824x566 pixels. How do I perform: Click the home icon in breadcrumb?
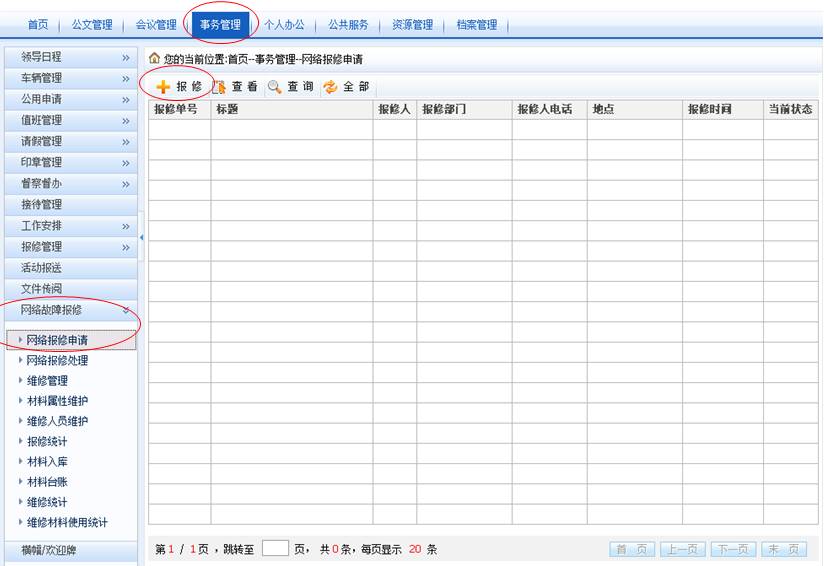click(x=154, y=58)
